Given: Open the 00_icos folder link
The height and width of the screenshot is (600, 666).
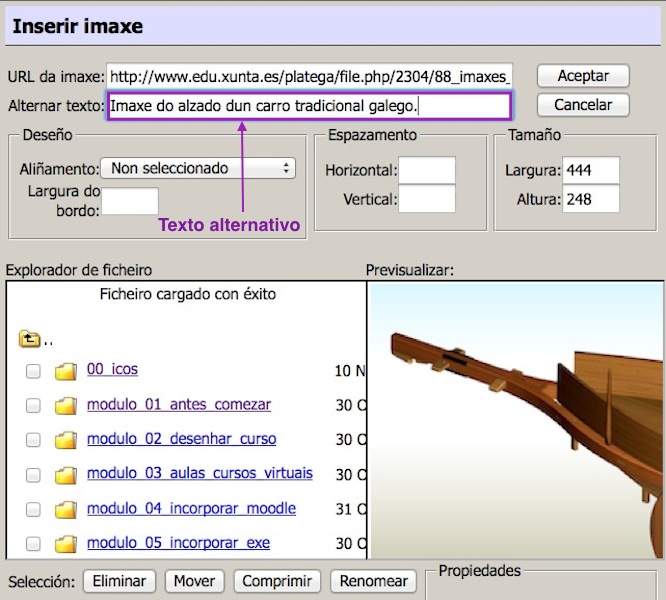Looking at the screenshot, I should pos(113,369).
